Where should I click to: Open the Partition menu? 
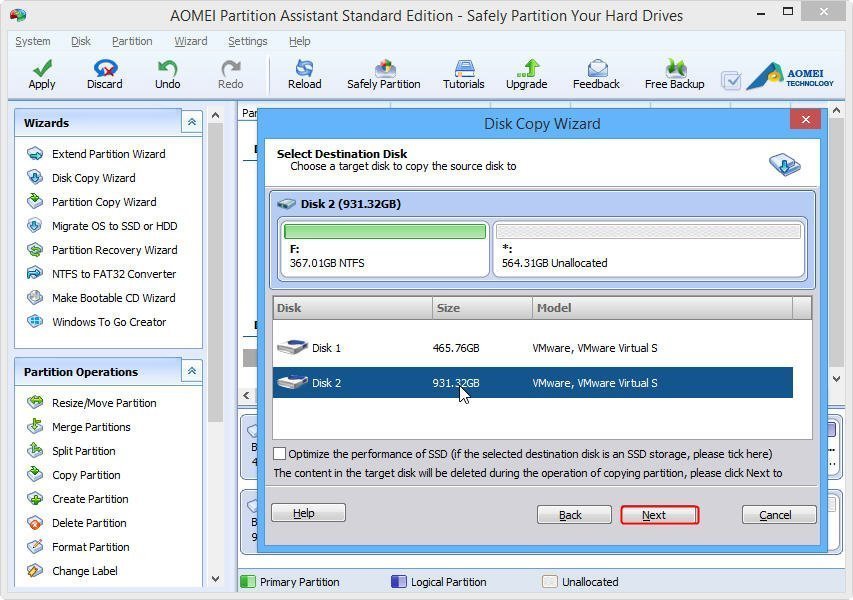click(132, 41)
